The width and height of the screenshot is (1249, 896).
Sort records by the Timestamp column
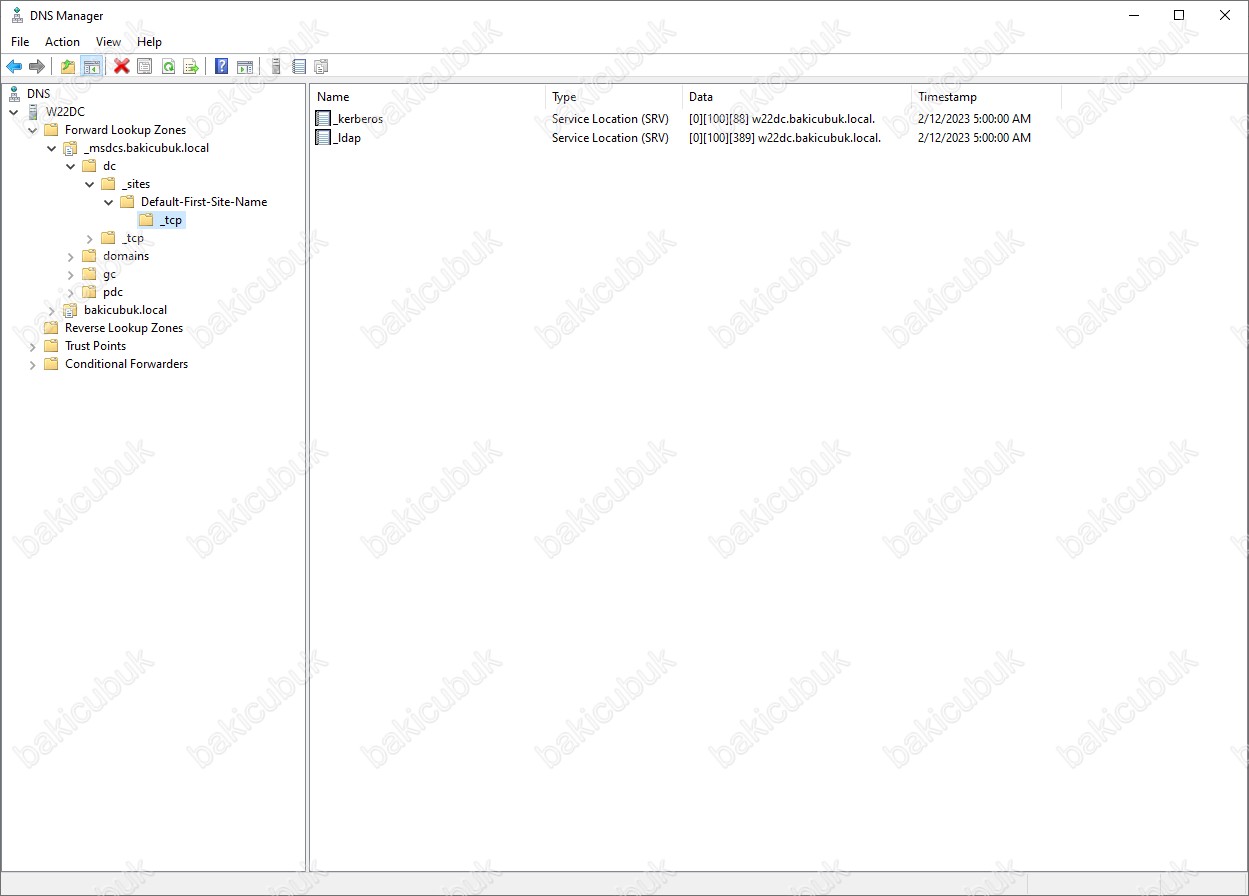coord(986,97)
